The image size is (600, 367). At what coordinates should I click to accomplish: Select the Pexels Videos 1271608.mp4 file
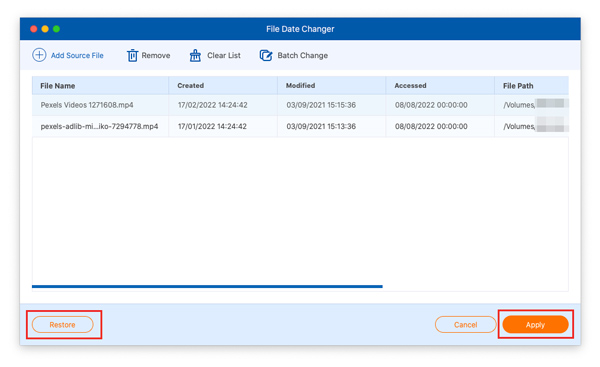[x=87, y=105]
